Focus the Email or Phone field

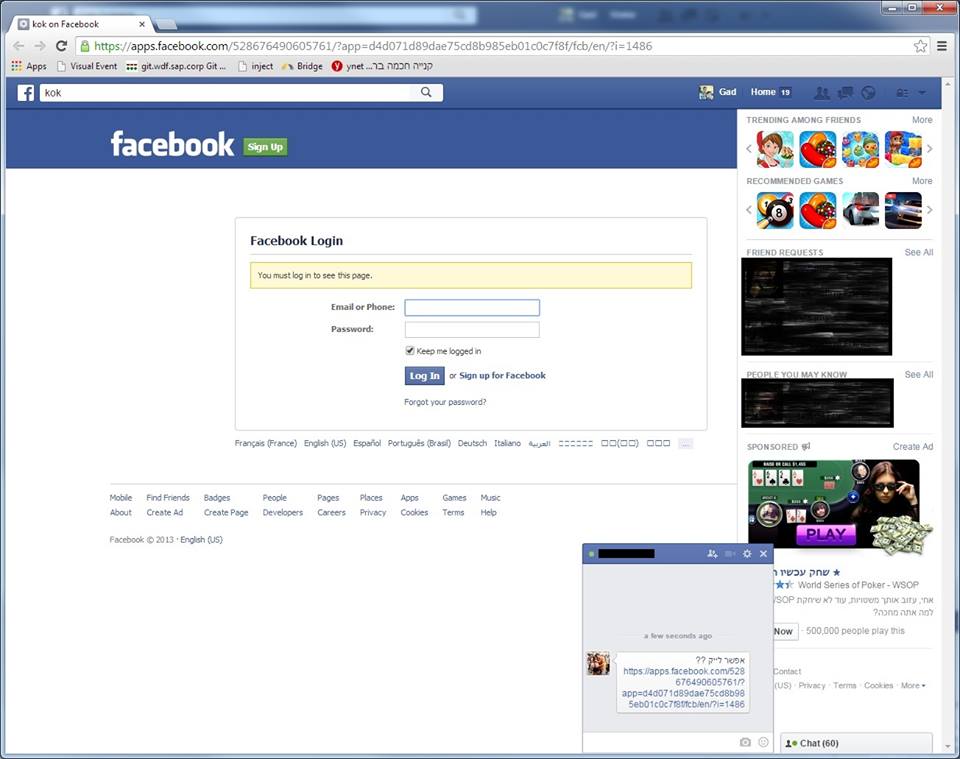[x=472, y=308]
